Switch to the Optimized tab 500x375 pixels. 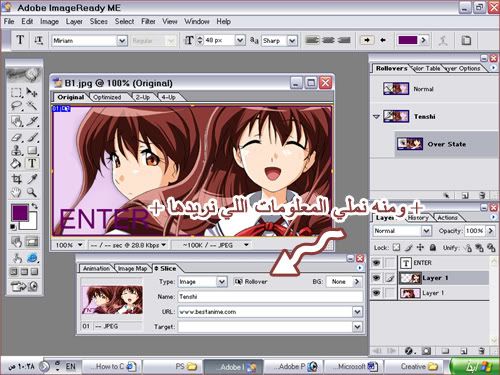[x=107, y=97]
